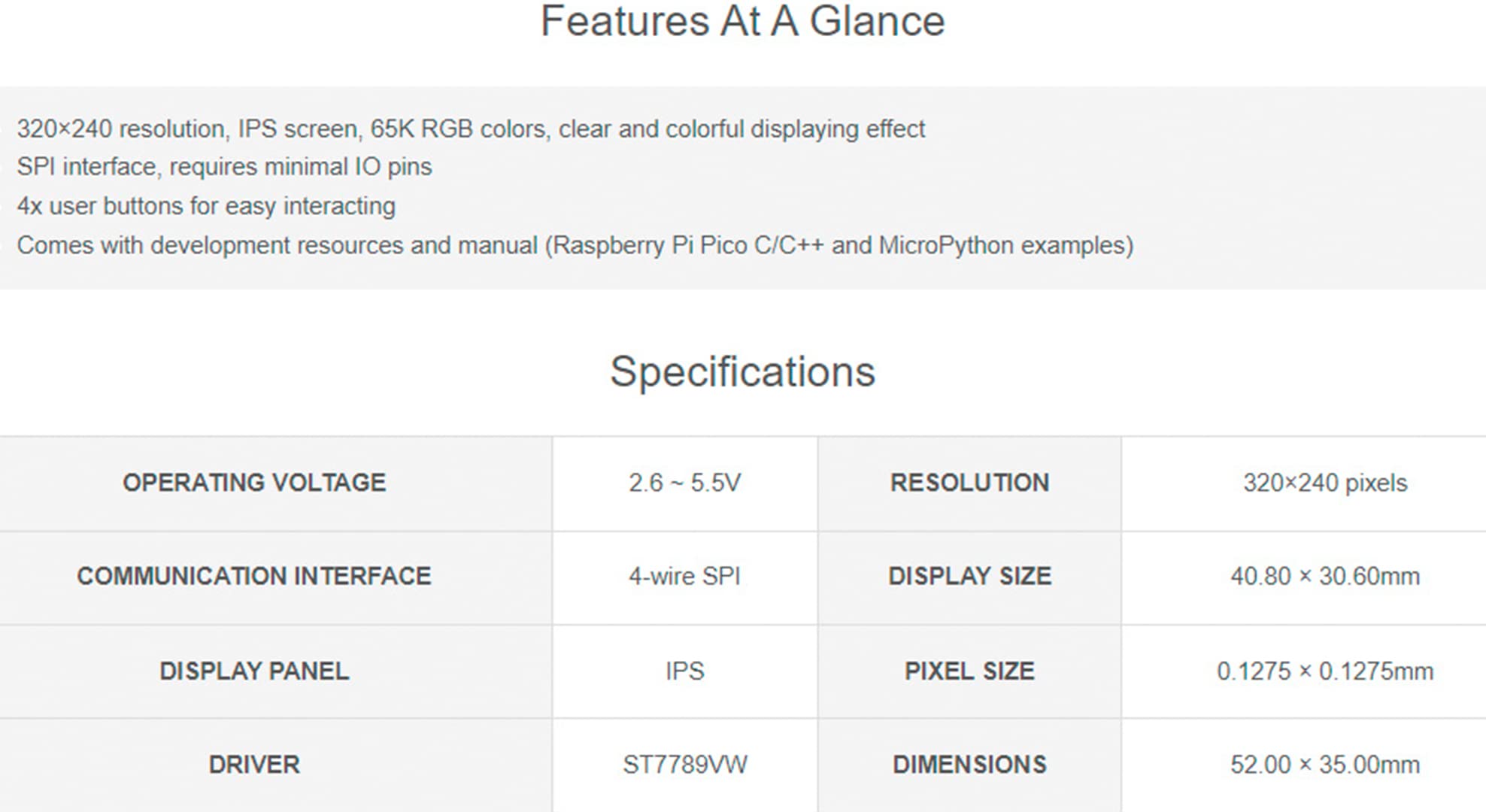The height and width of the screenshot is (812, 1486).
Task: Select the PIXEL SIZE label cell
Action: coord(969,671)
